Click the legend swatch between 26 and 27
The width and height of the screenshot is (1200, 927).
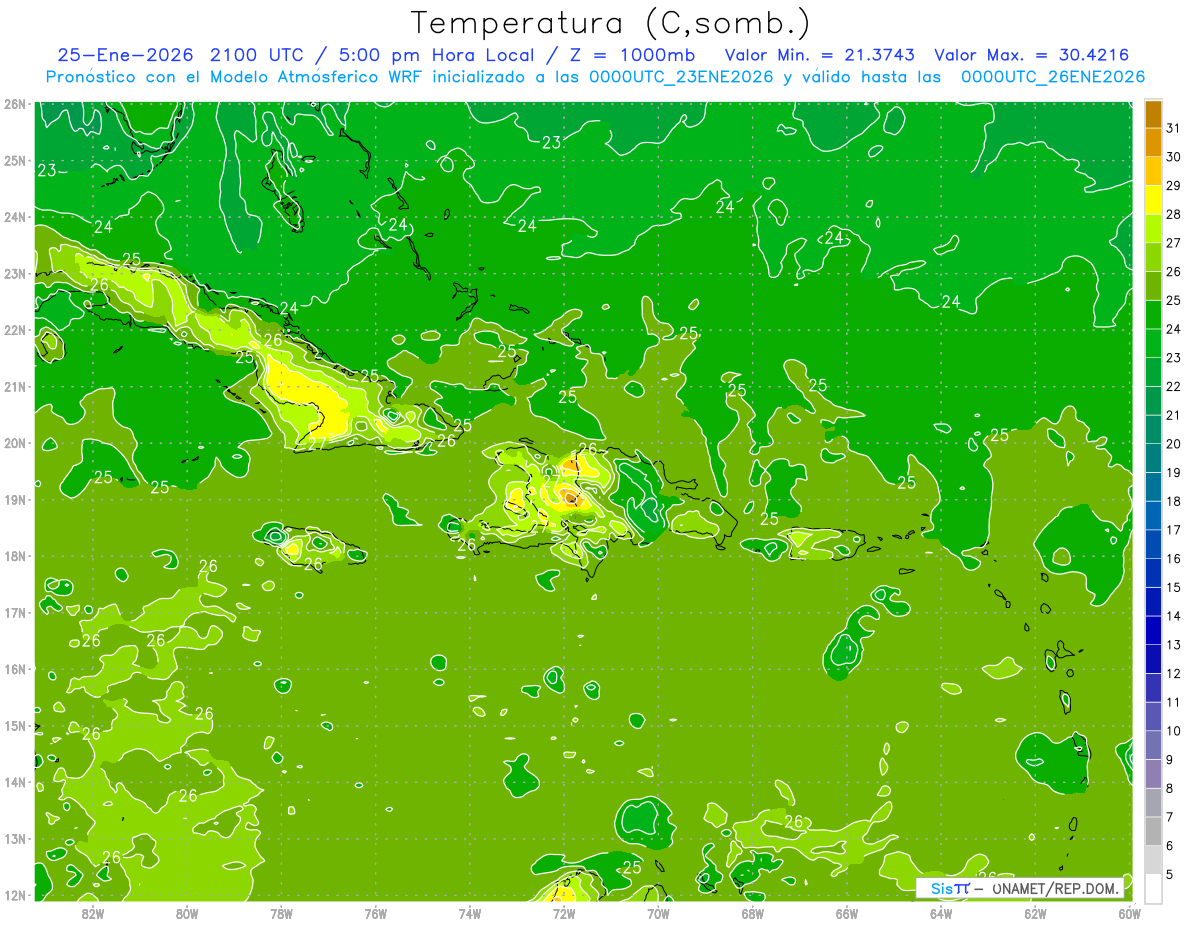click(1153, 257)
